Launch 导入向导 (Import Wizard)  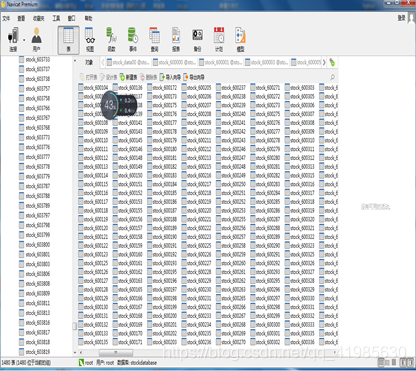pos(170,77)
